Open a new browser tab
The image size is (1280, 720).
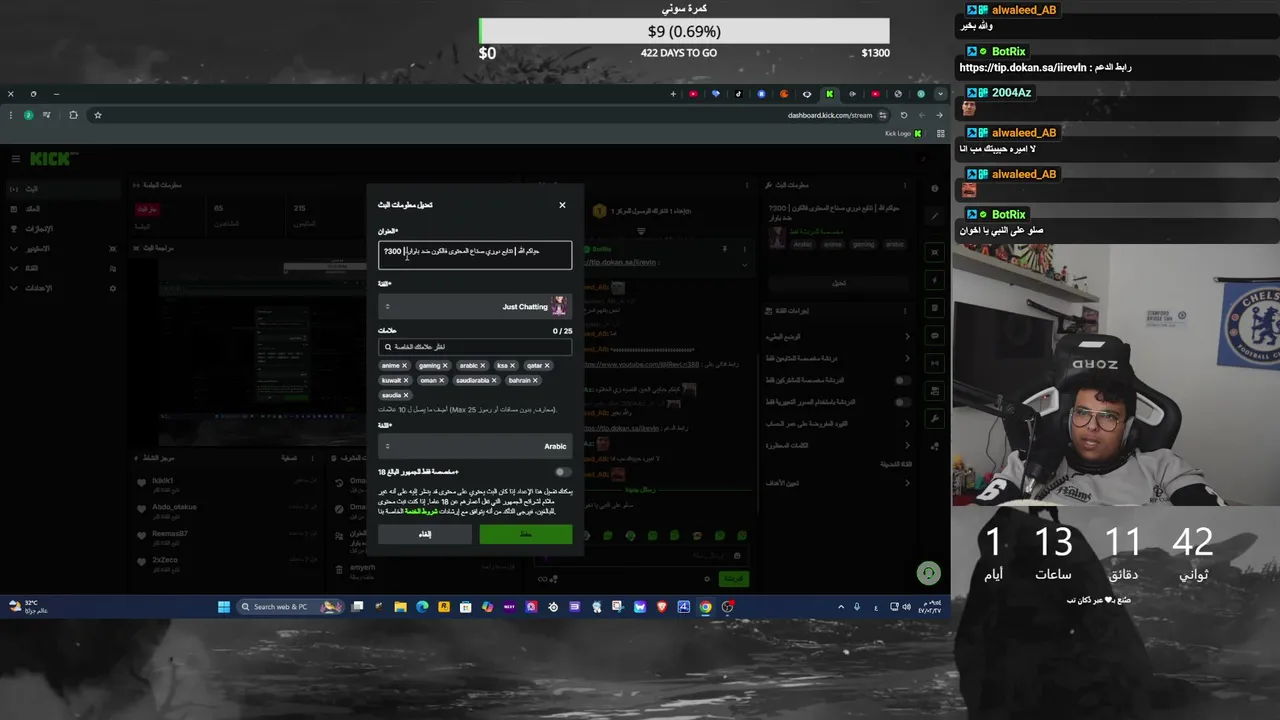coord(673,94)
